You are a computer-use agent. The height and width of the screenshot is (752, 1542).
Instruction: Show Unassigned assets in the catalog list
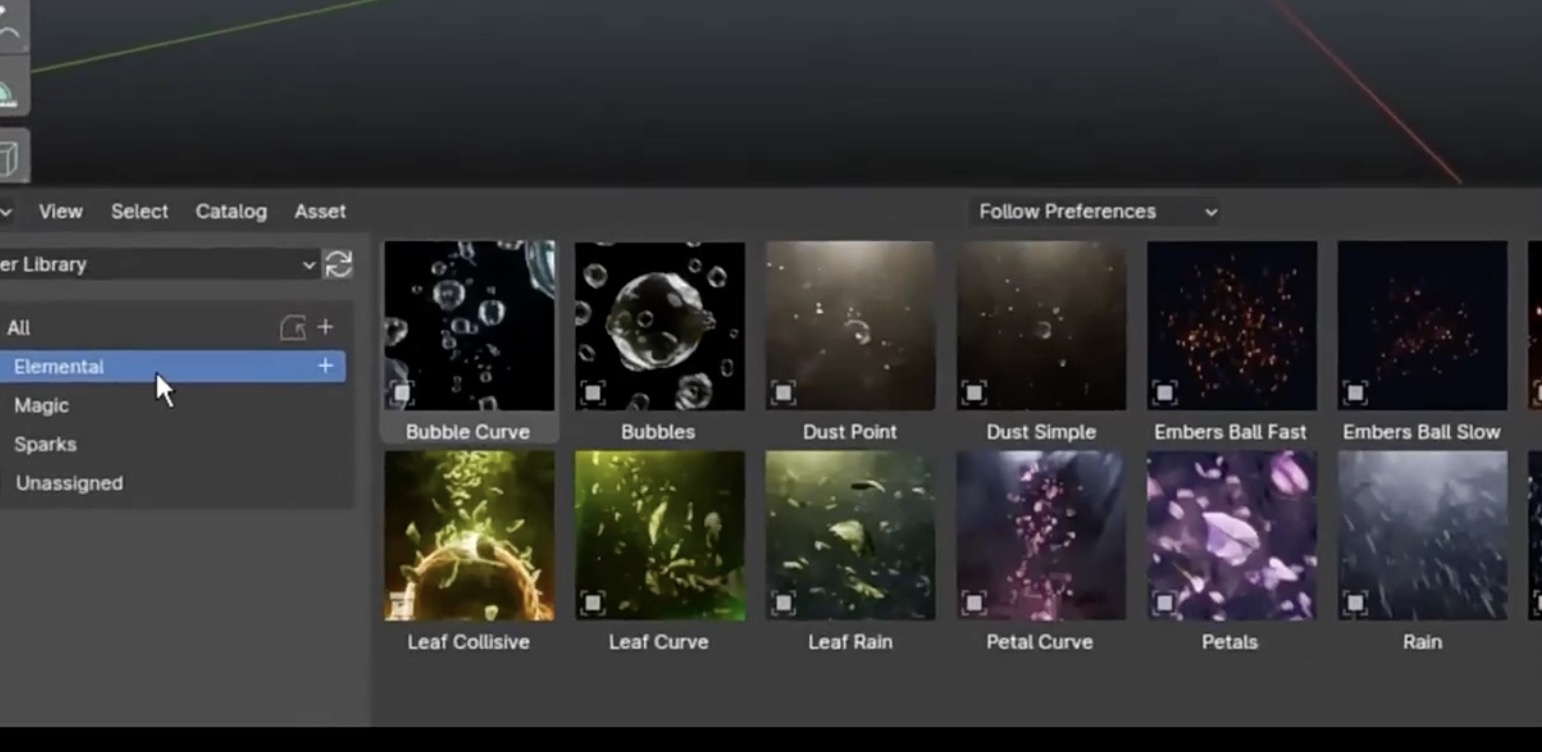pos(69,483)
